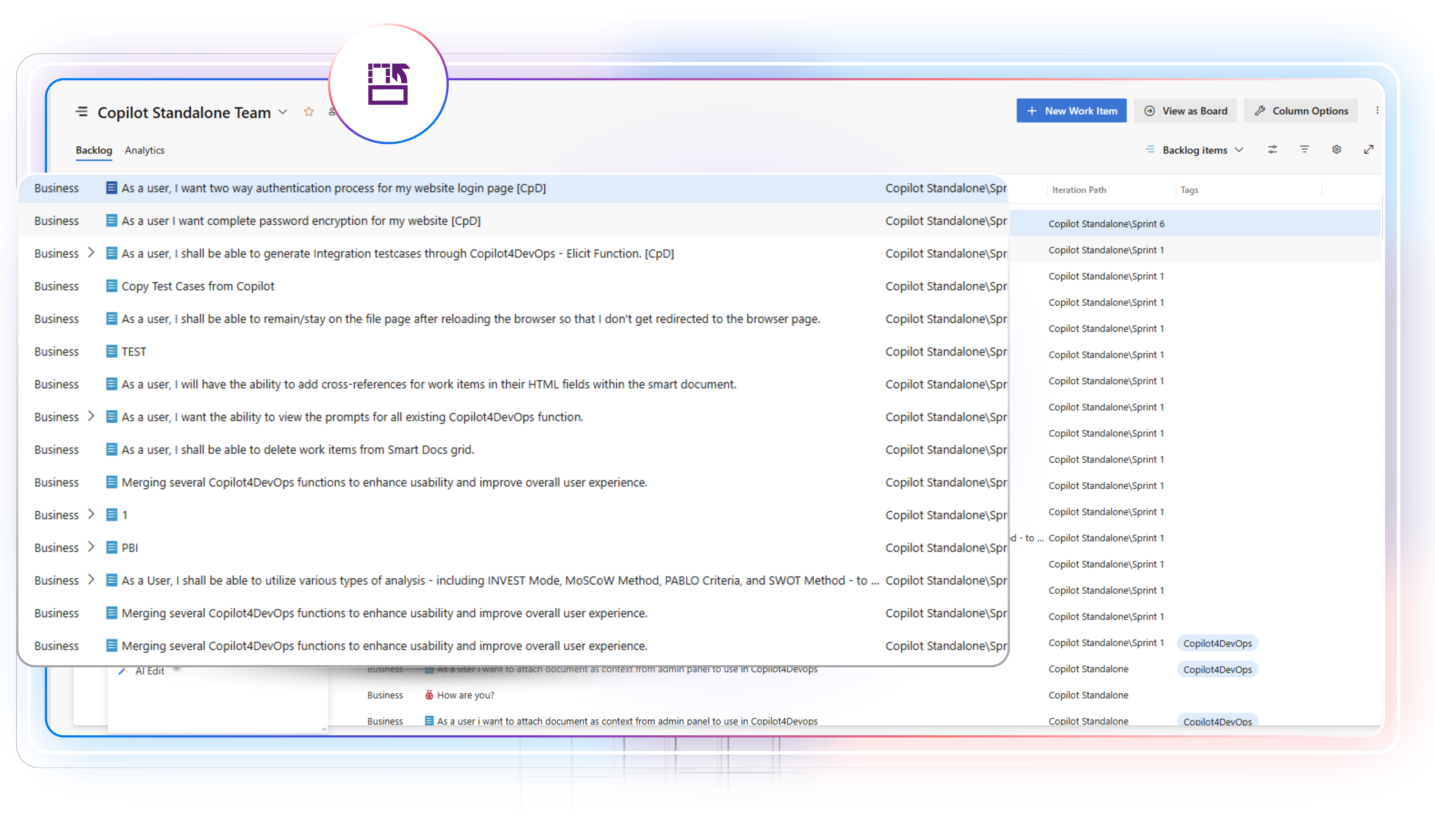1435x840 pixels.
Task: Mark Copilot Standalone Team as favorite star
Action: [x=309, y=112]
